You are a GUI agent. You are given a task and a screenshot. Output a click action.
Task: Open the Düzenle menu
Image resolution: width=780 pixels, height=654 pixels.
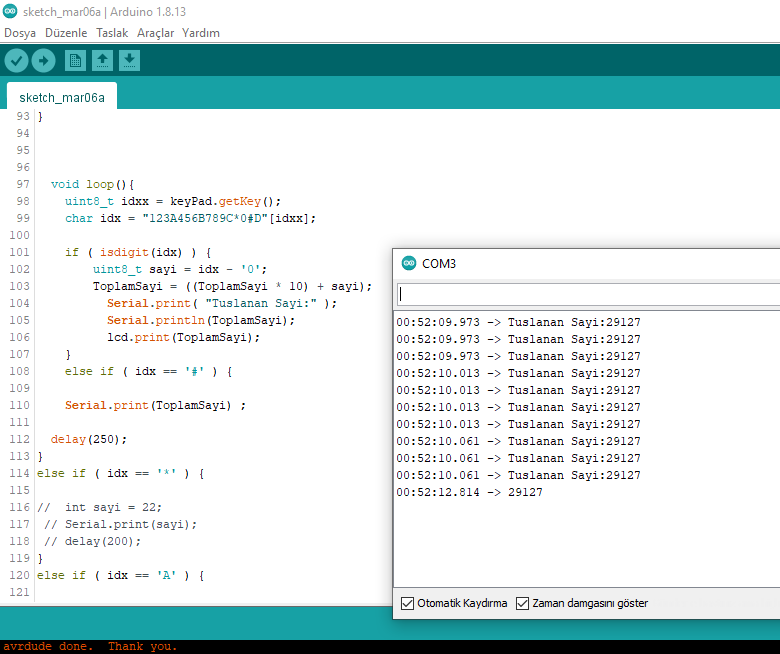(66, 33)
